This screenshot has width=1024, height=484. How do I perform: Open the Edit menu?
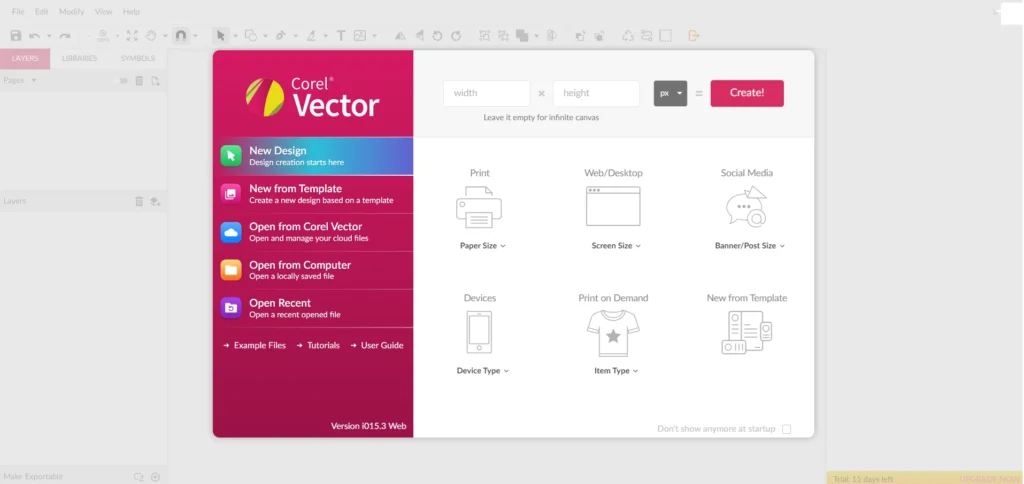click(x=42, y=12)
